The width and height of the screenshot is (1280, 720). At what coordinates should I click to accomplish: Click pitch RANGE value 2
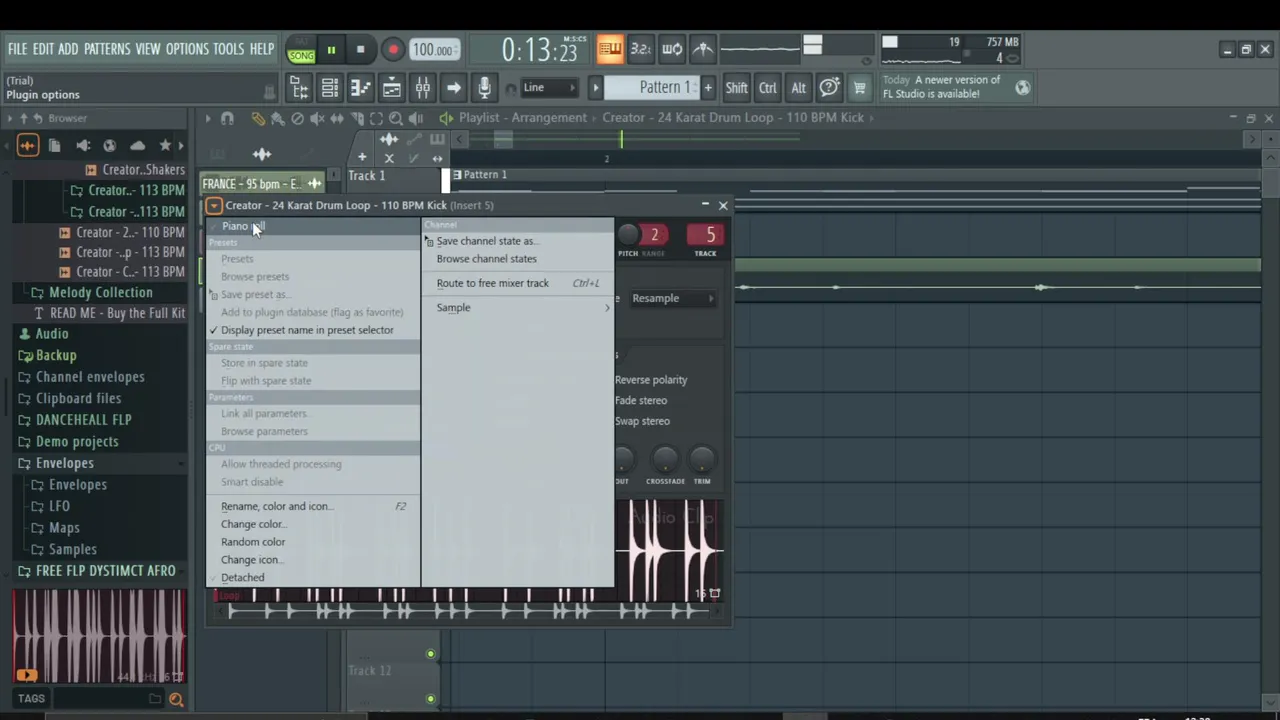(654, 235)
